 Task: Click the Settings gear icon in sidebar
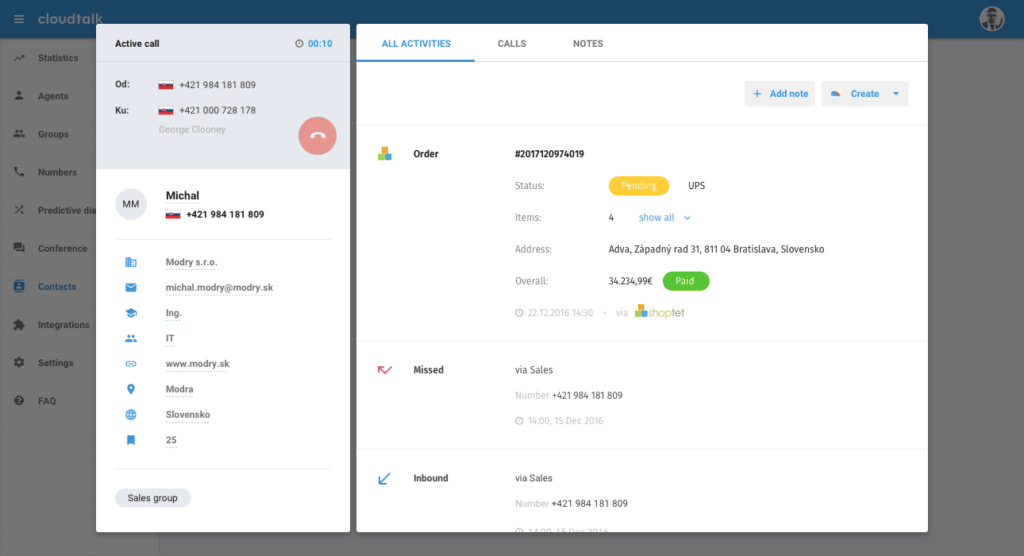[19, 363]
